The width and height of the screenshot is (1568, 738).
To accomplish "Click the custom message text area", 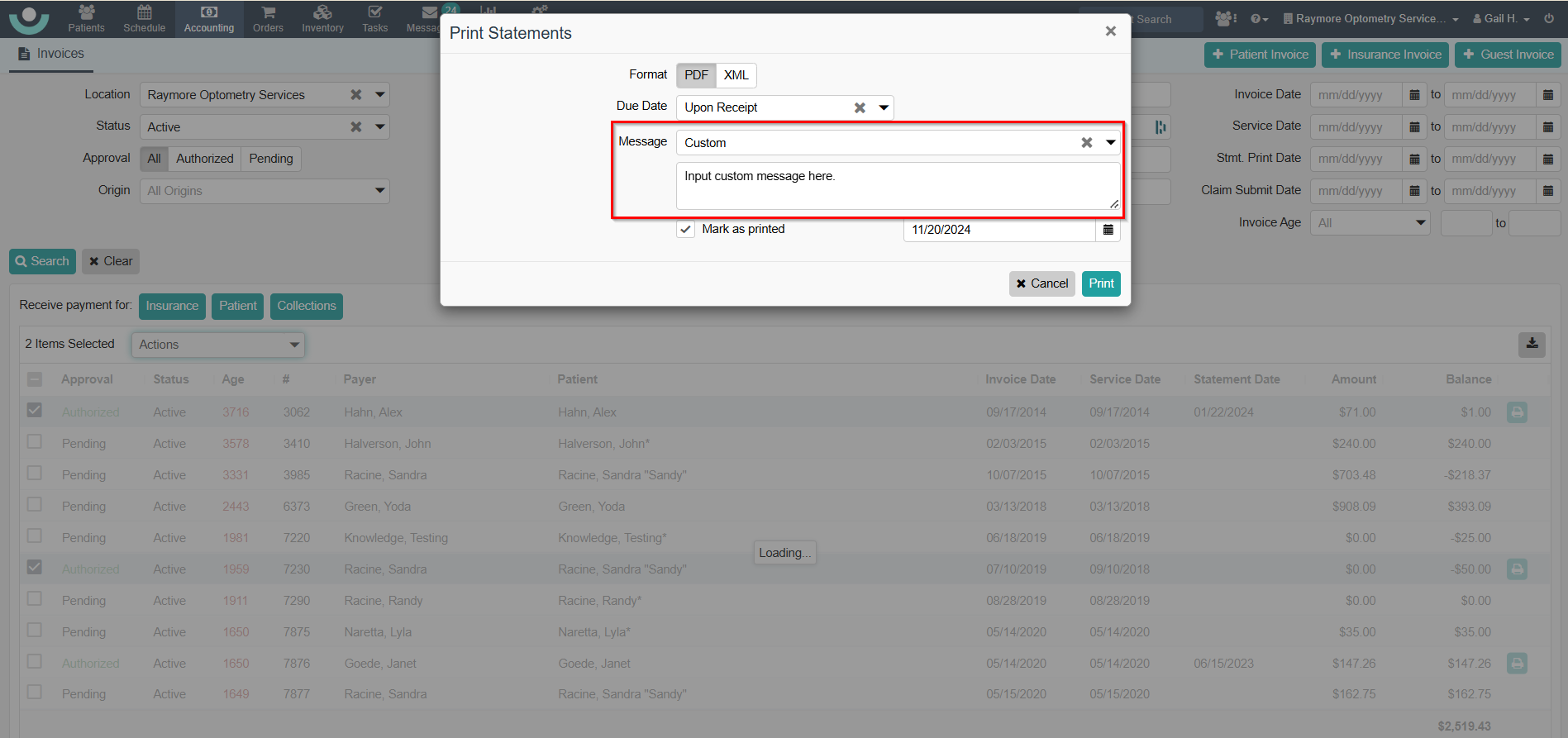I will (897, 186).
